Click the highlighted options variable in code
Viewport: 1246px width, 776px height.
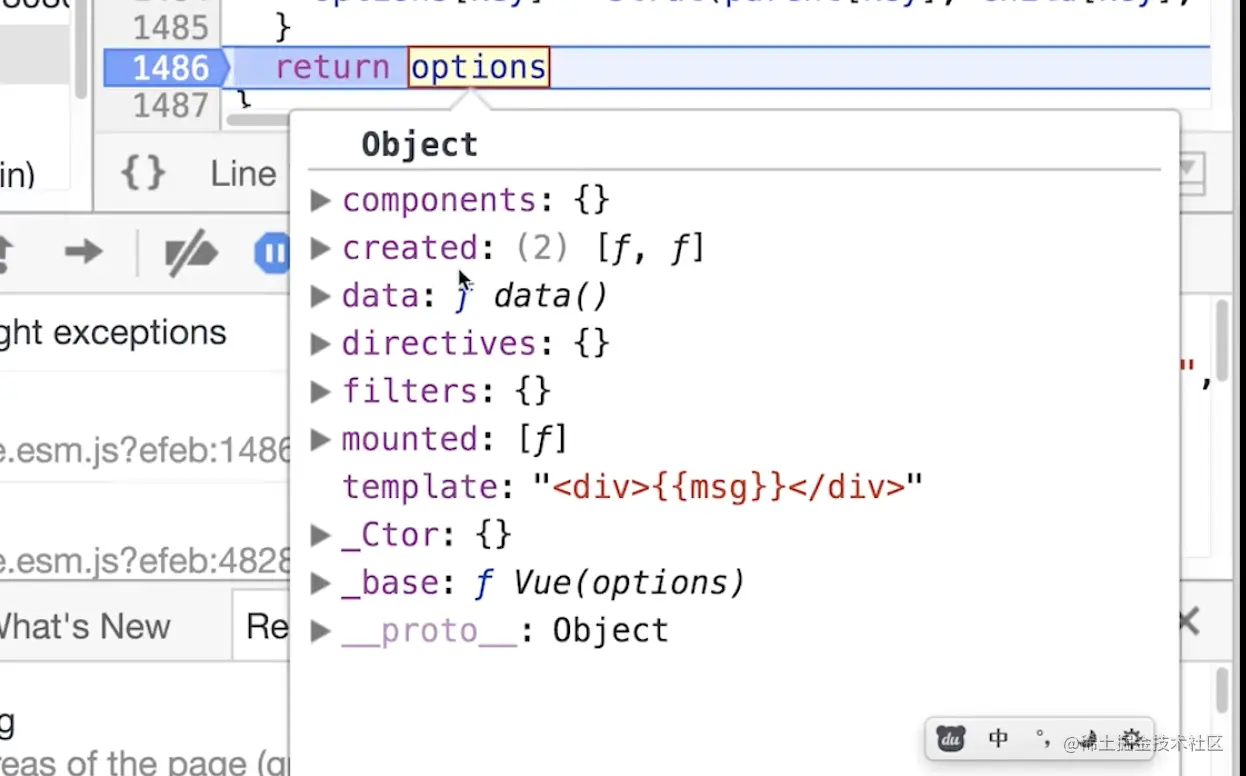tap(478, 68)
